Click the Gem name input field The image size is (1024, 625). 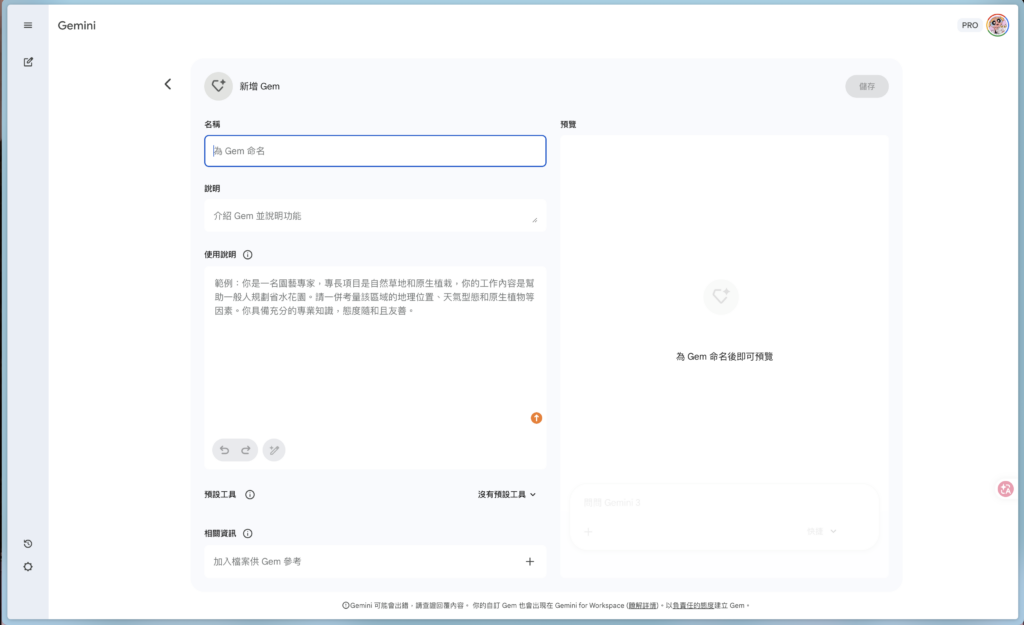tap(375, 151)
